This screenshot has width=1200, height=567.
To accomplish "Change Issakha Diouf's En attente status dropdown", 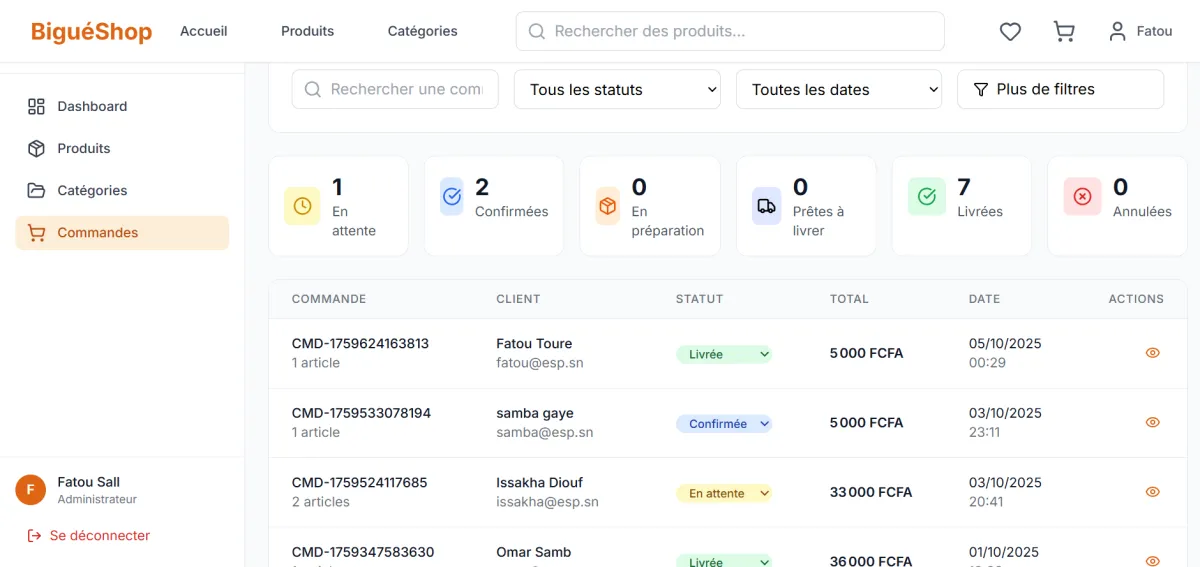I will (724, 493).
